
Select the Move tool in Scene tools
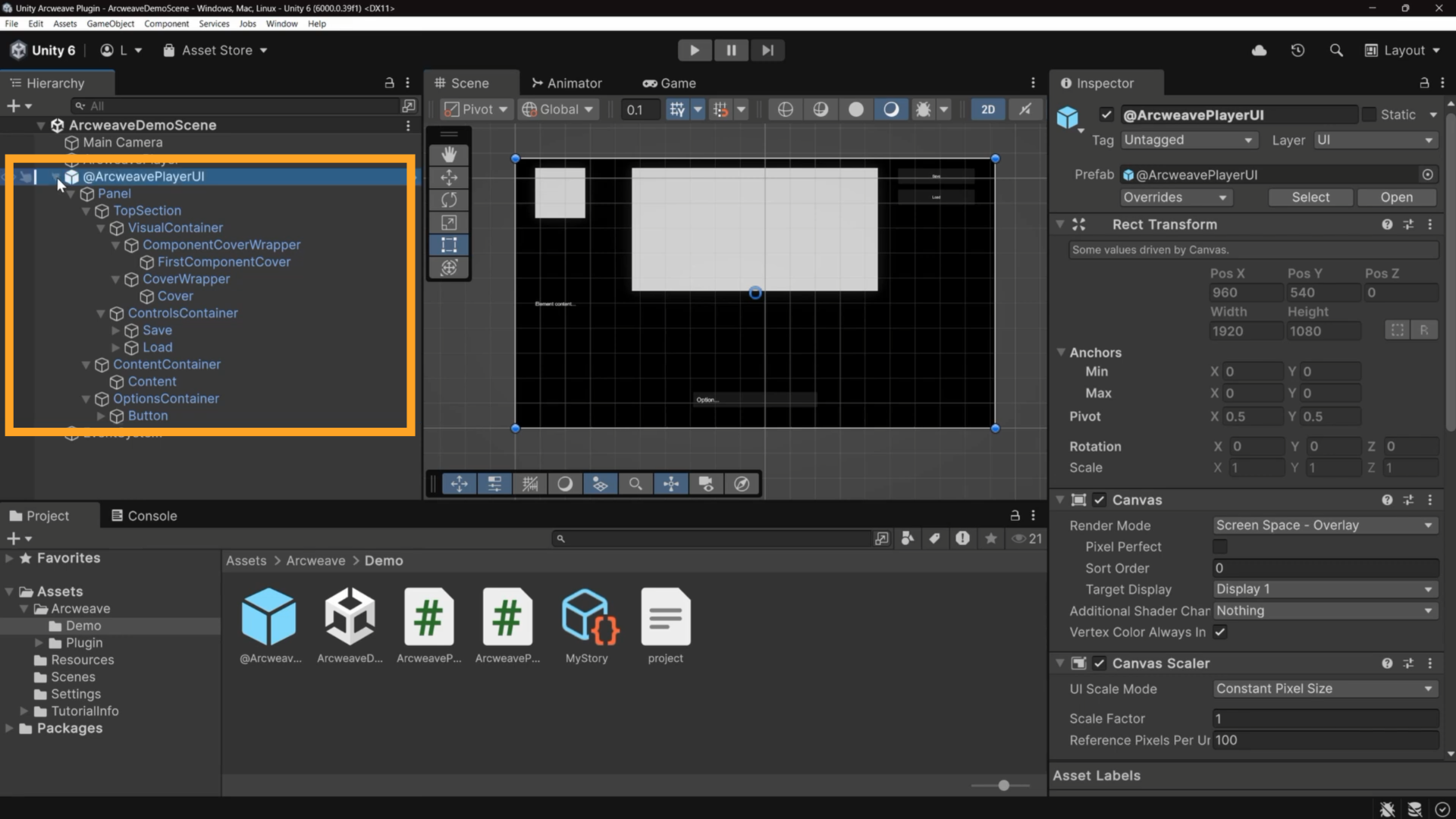tap(449, 177)
